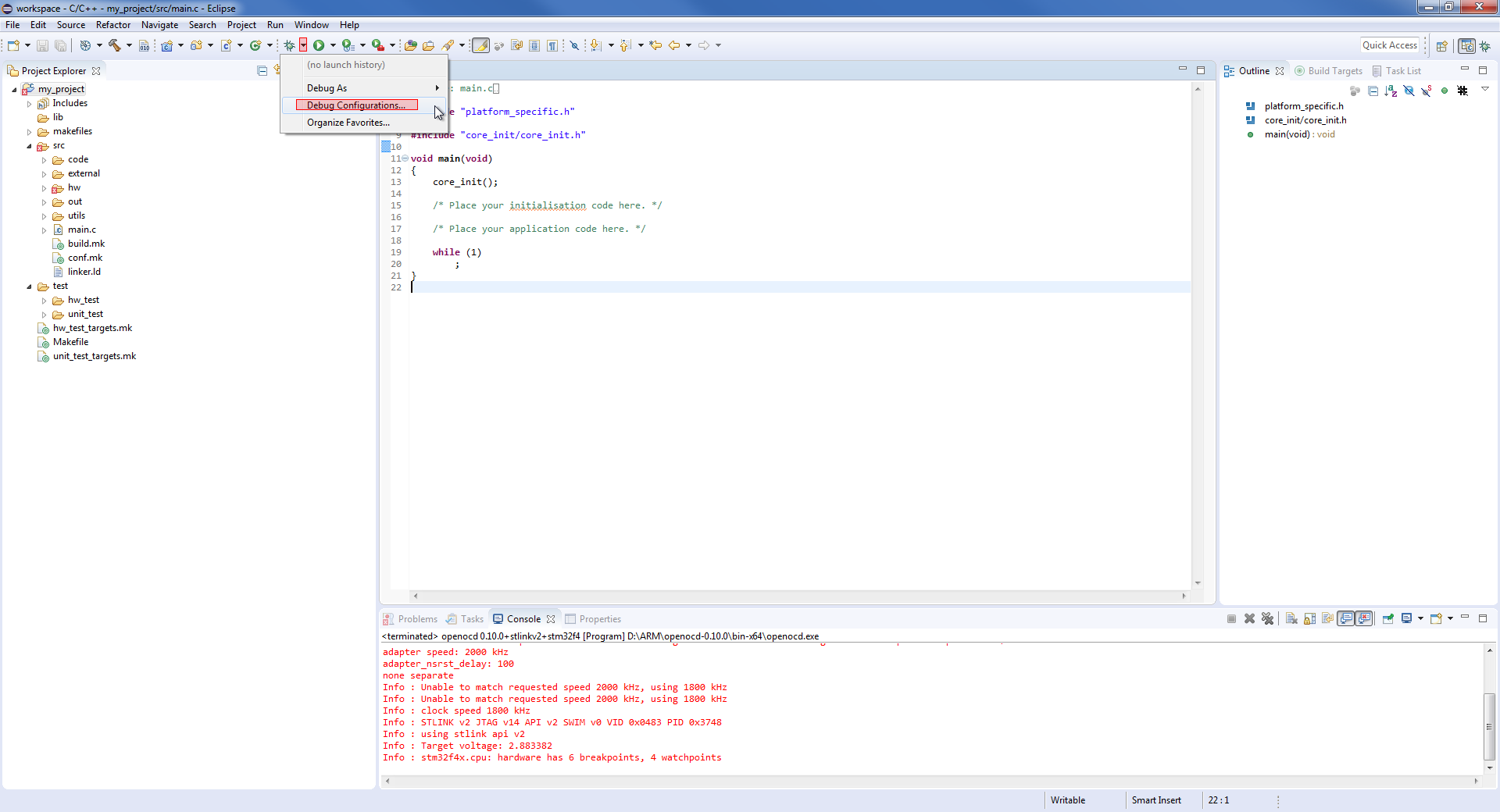The image size is (1500, 812).
Task: Switch to the Debug perspective
Action: coord(1485,46)
